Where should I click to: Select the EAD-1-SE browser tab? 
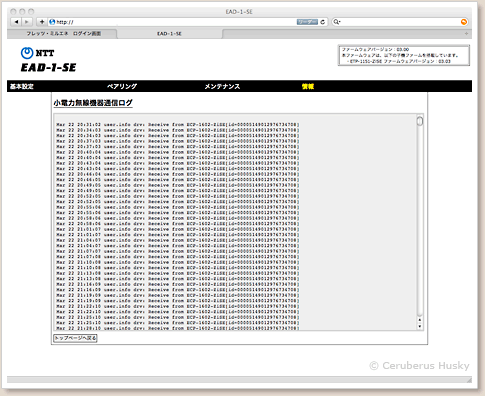(x=169, y=34)
